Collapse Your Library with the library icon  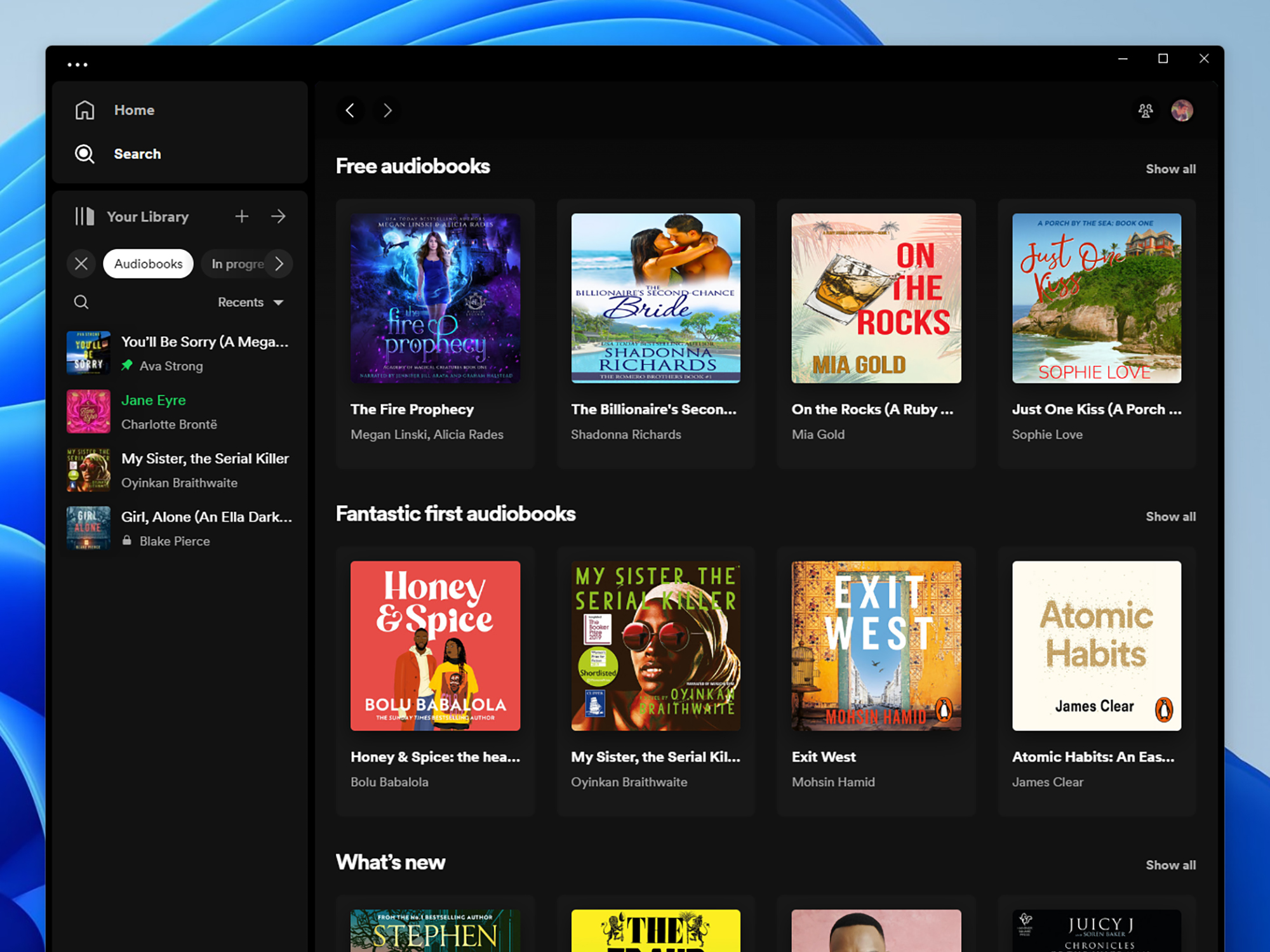pos(83,216)
